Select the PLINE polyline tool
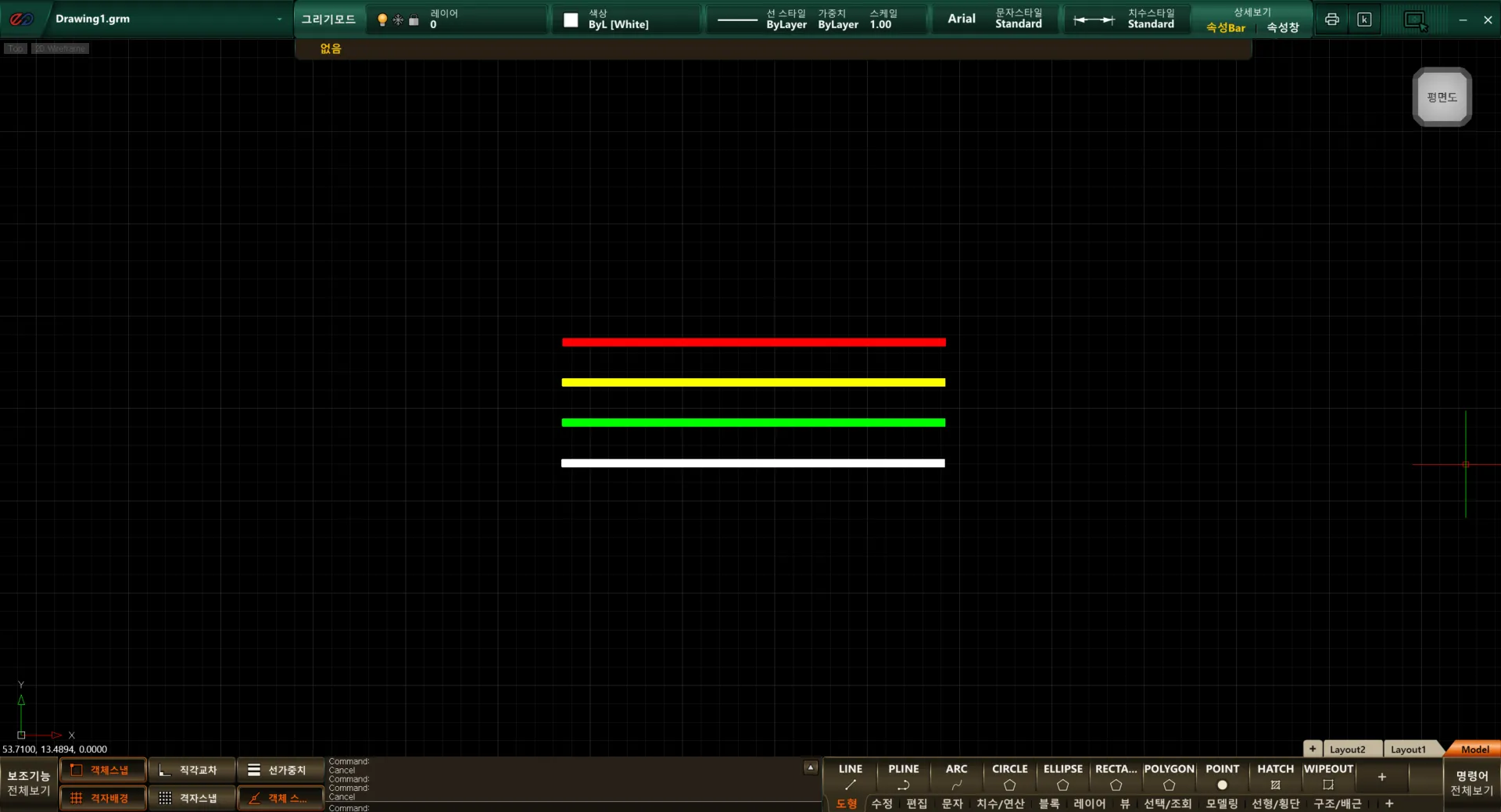1501x812 pixels. pyautogui.click(x=903, y=776)
